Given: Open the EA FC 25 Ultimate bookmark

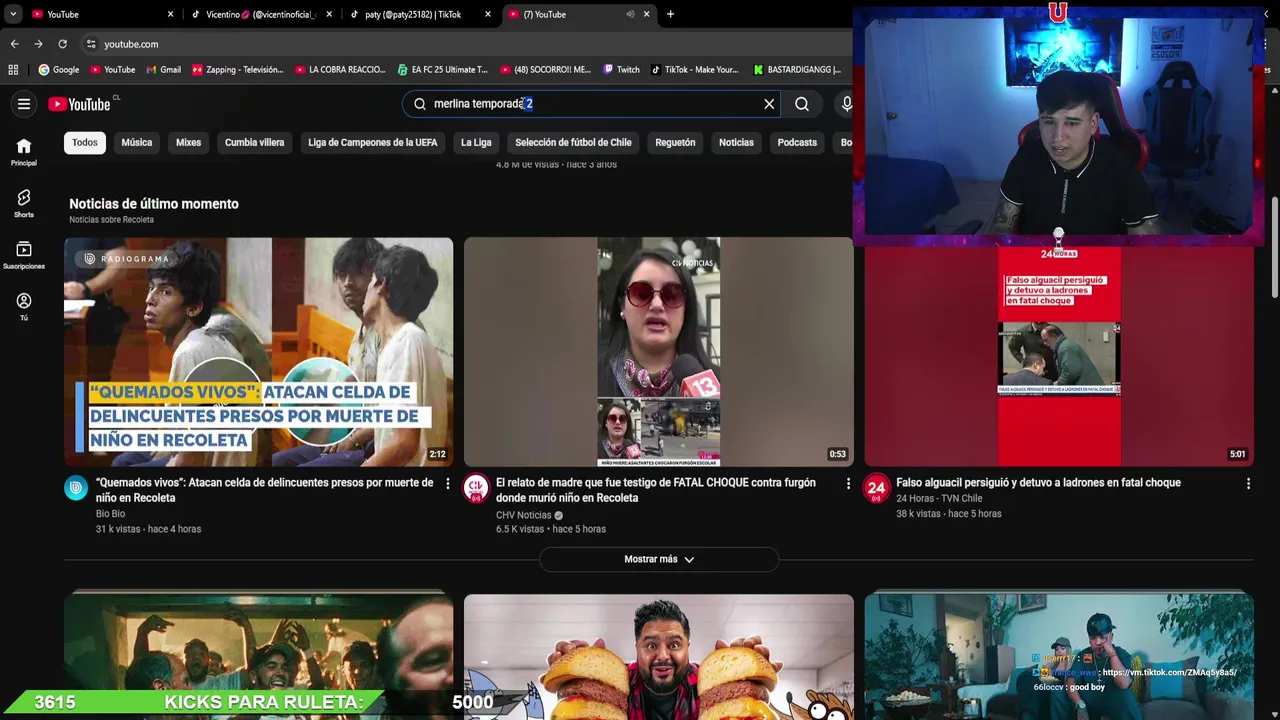Looking at the screenshot, I should [x=443, y=70].
